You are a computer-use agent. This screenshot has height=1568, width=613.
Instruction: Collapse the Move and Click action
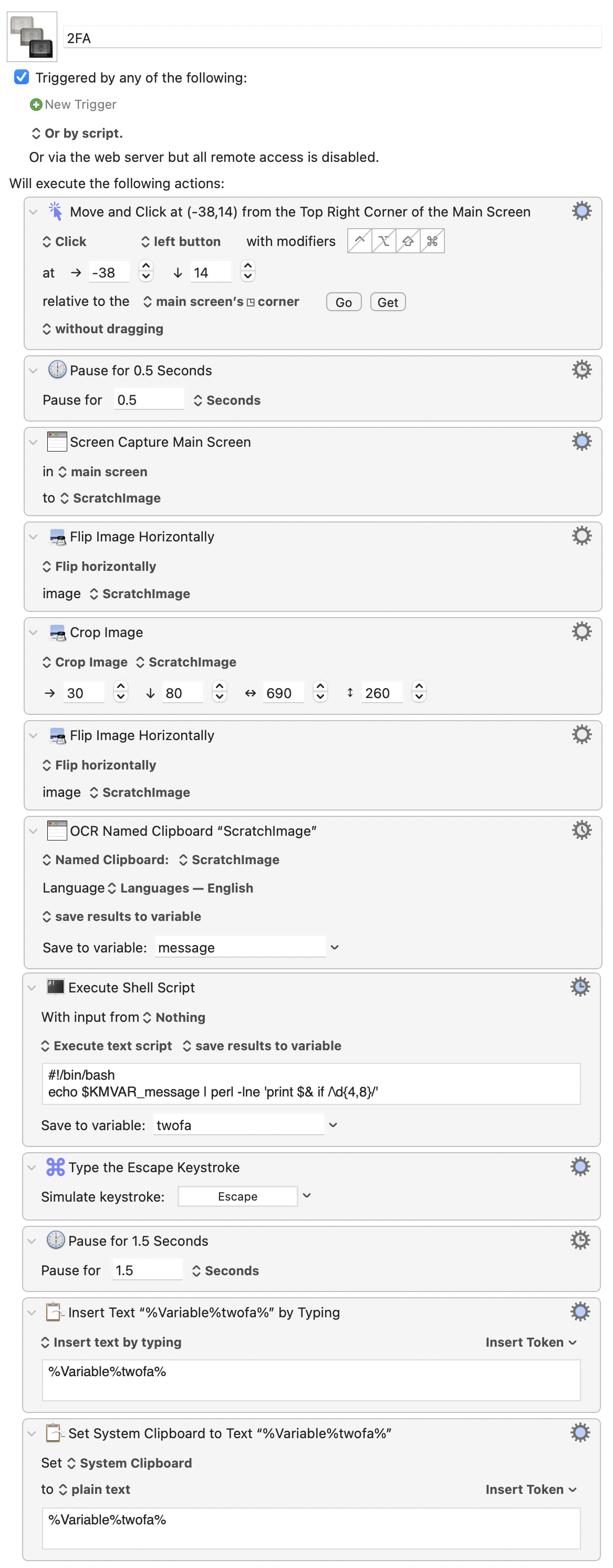[34, 212]
